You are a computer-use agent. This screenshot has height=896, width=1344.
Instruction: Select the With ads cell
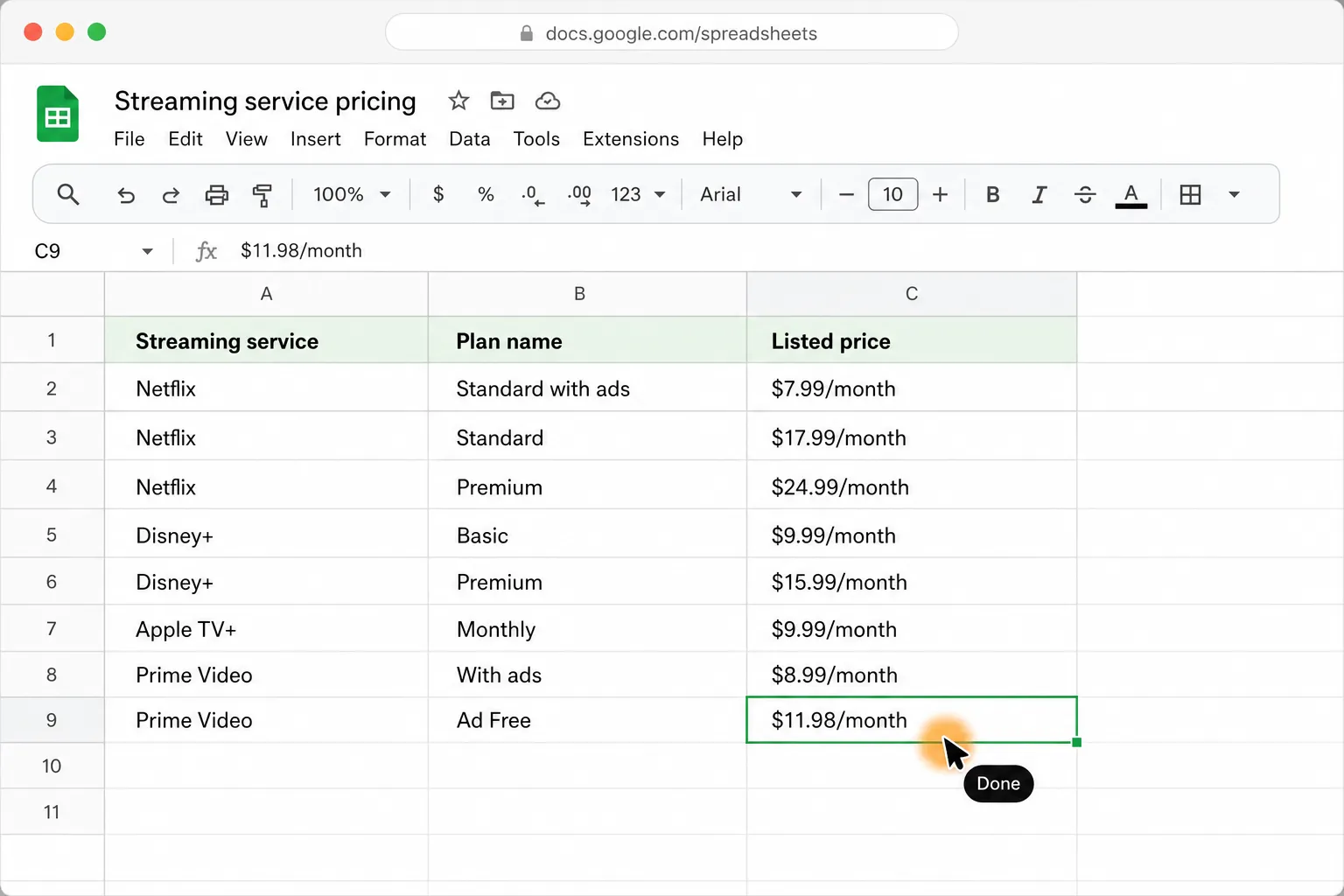[x=587, y=675]
